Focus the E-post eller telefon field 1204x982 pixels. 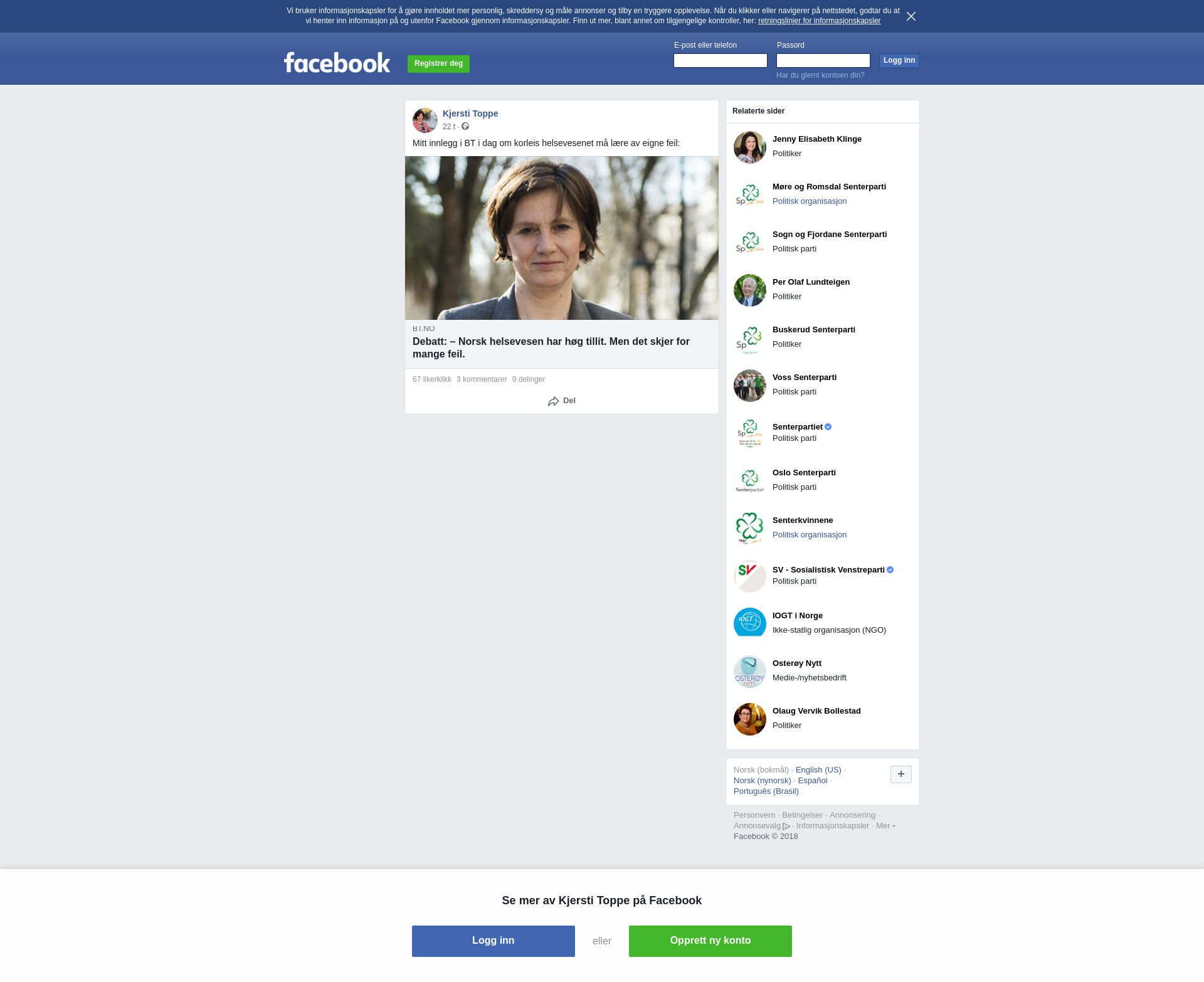pyautogui.click(x=721, y=60)
